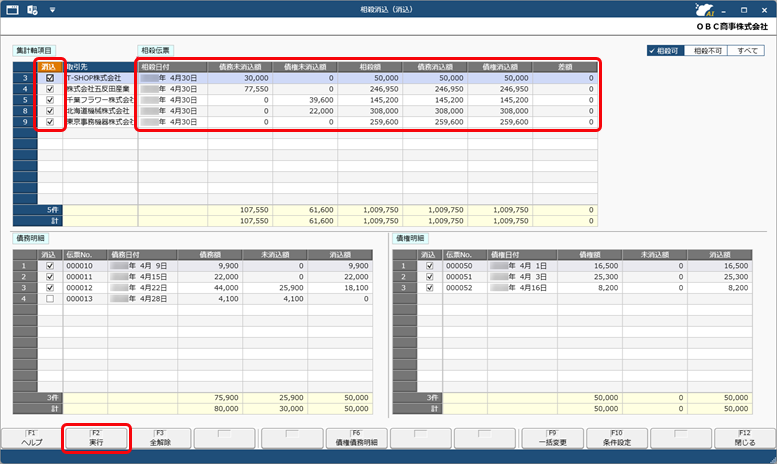This screenshot has height=464, width=777.
Task: Click the 債務額 column header
Action: (x=210, y=254)
